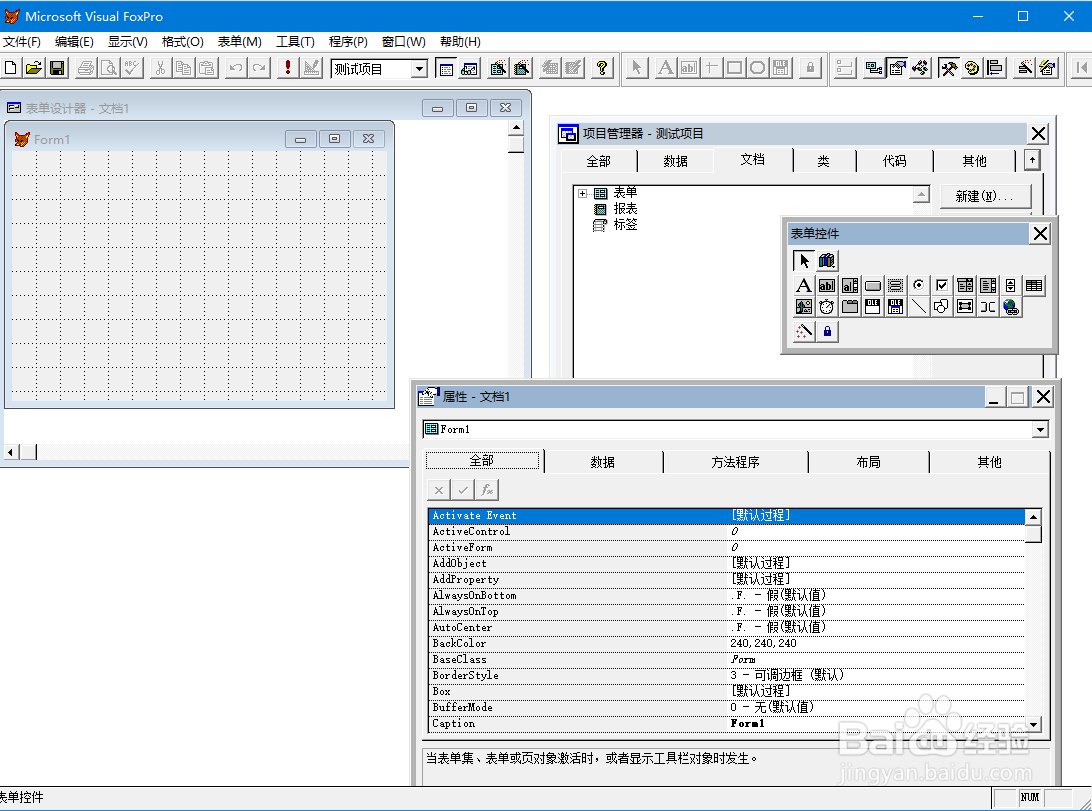Click down arrow of Properties list scrollbar
The width and height of the screenshot is (1092, 811).
(x=1034, y=724)
